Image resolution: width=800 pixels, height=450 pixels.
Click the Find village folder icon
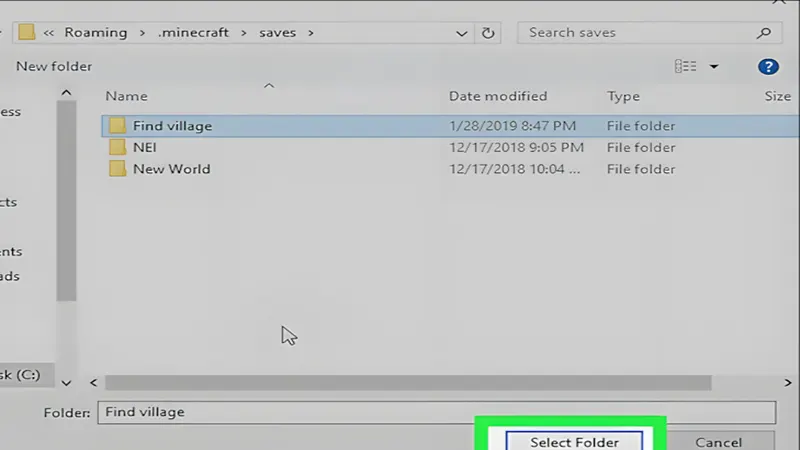pyautogui.click(x=117, y=126)
